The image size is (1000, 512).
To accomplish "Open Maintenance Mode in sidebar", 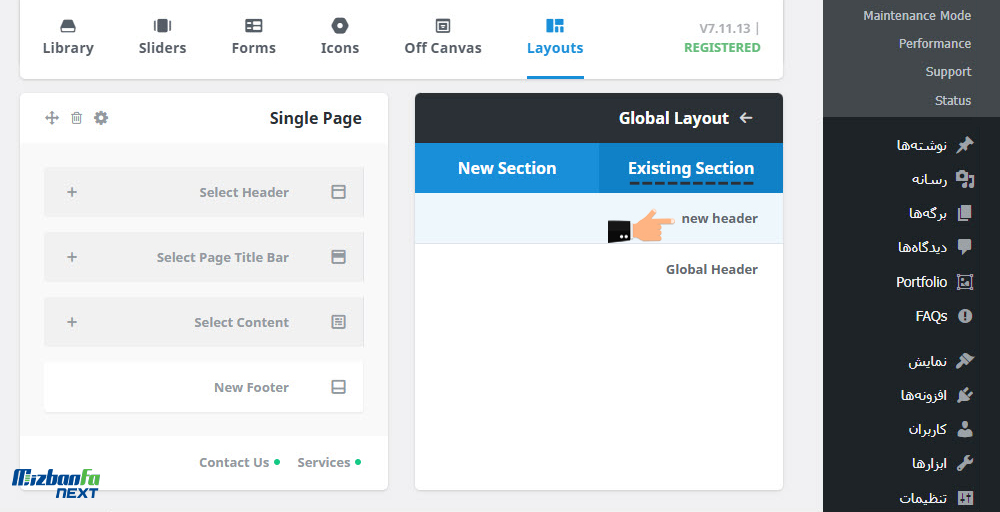I will click(917, 15).
